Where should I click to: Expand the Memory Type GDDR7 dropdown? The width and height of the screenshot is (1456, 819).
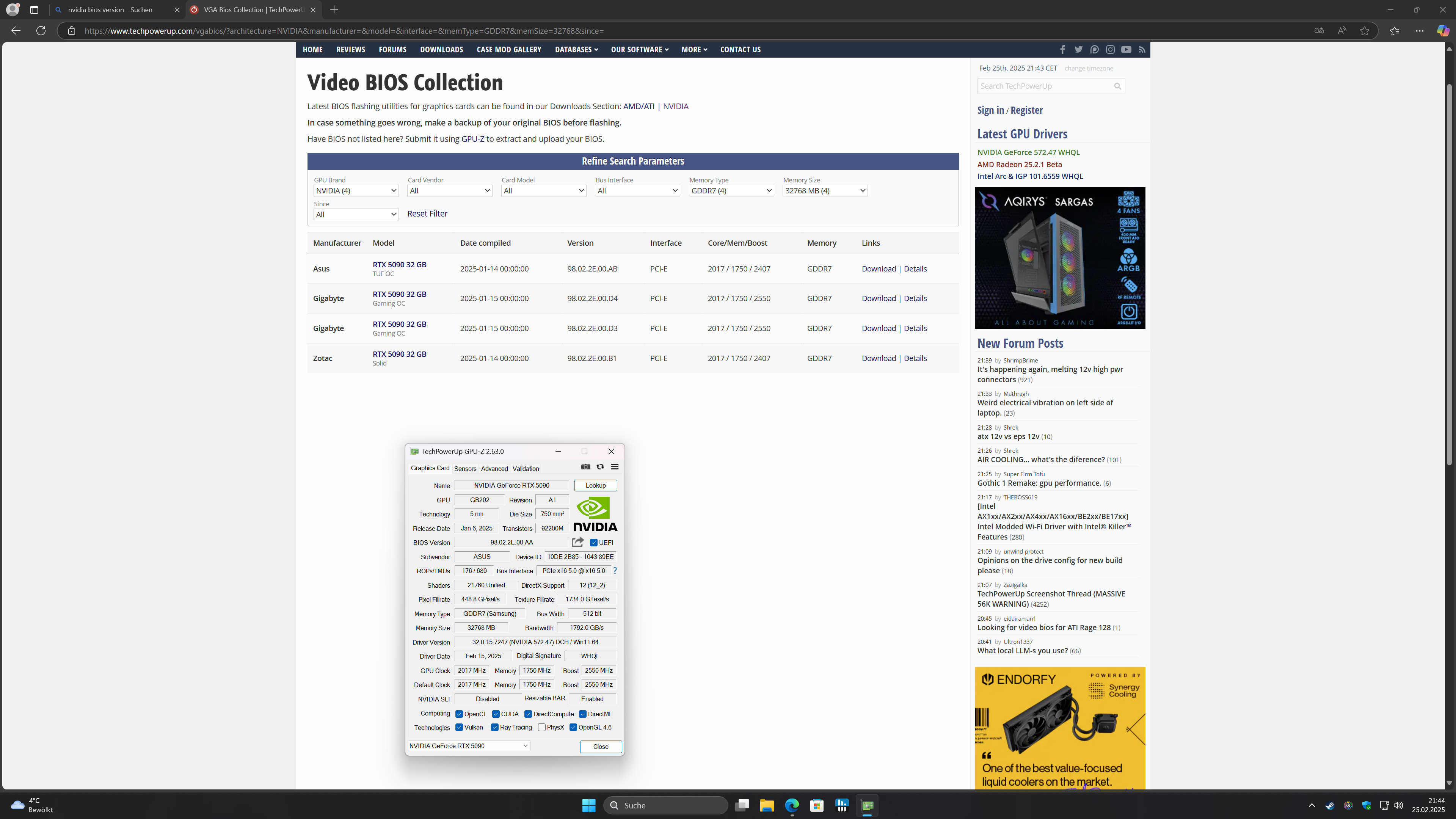click(x=731, y=191)
